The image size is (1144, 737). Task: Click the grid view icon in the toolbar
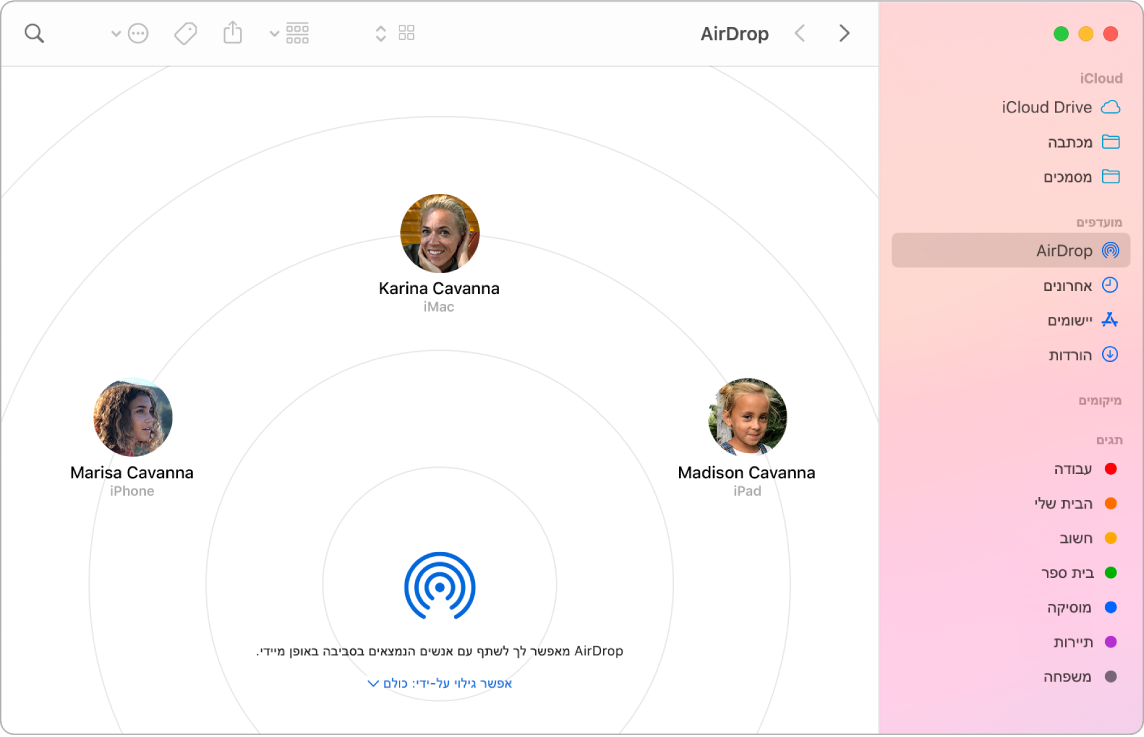point(406,33)
